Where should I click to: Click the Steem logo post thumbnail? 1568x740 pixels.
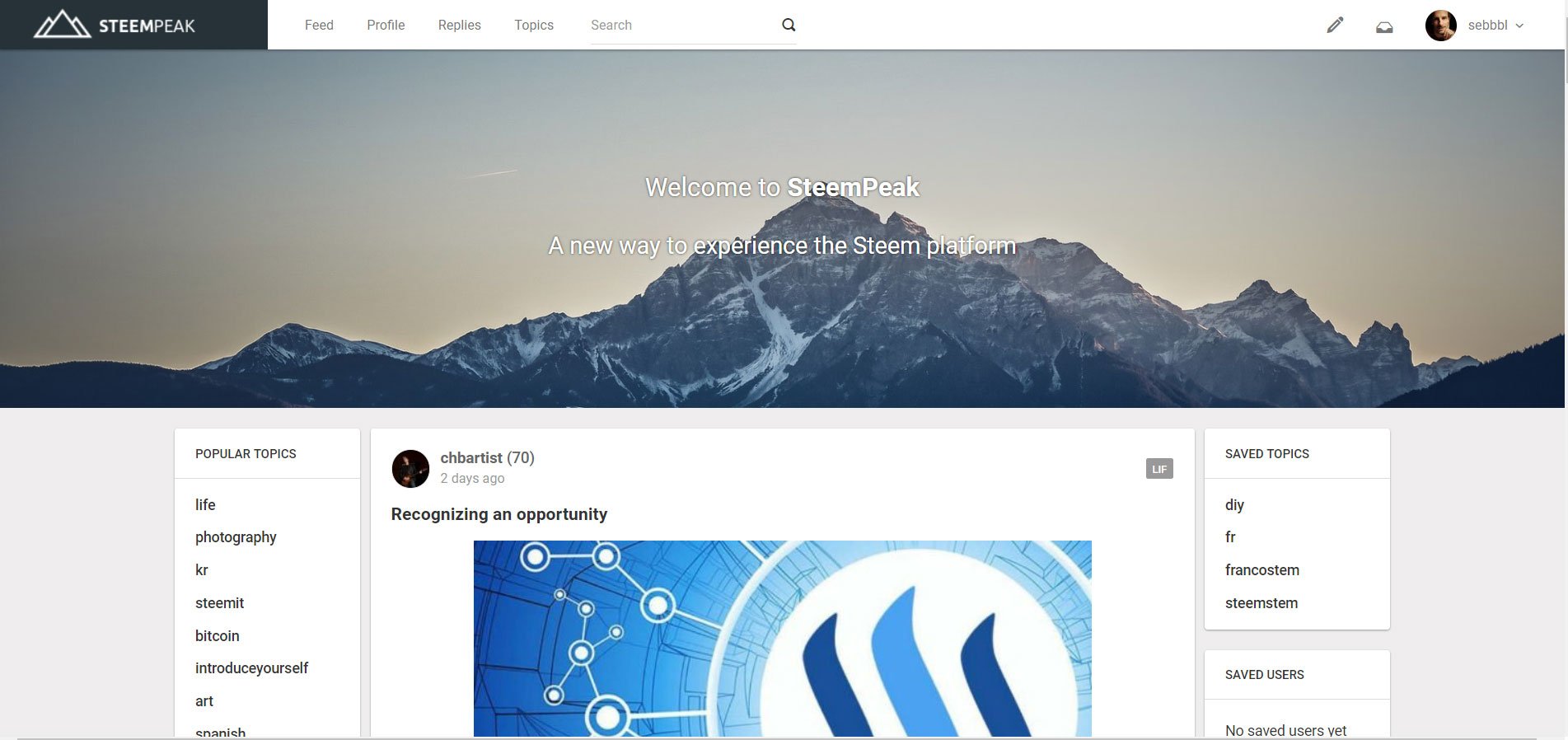click(x=783, y=638)
